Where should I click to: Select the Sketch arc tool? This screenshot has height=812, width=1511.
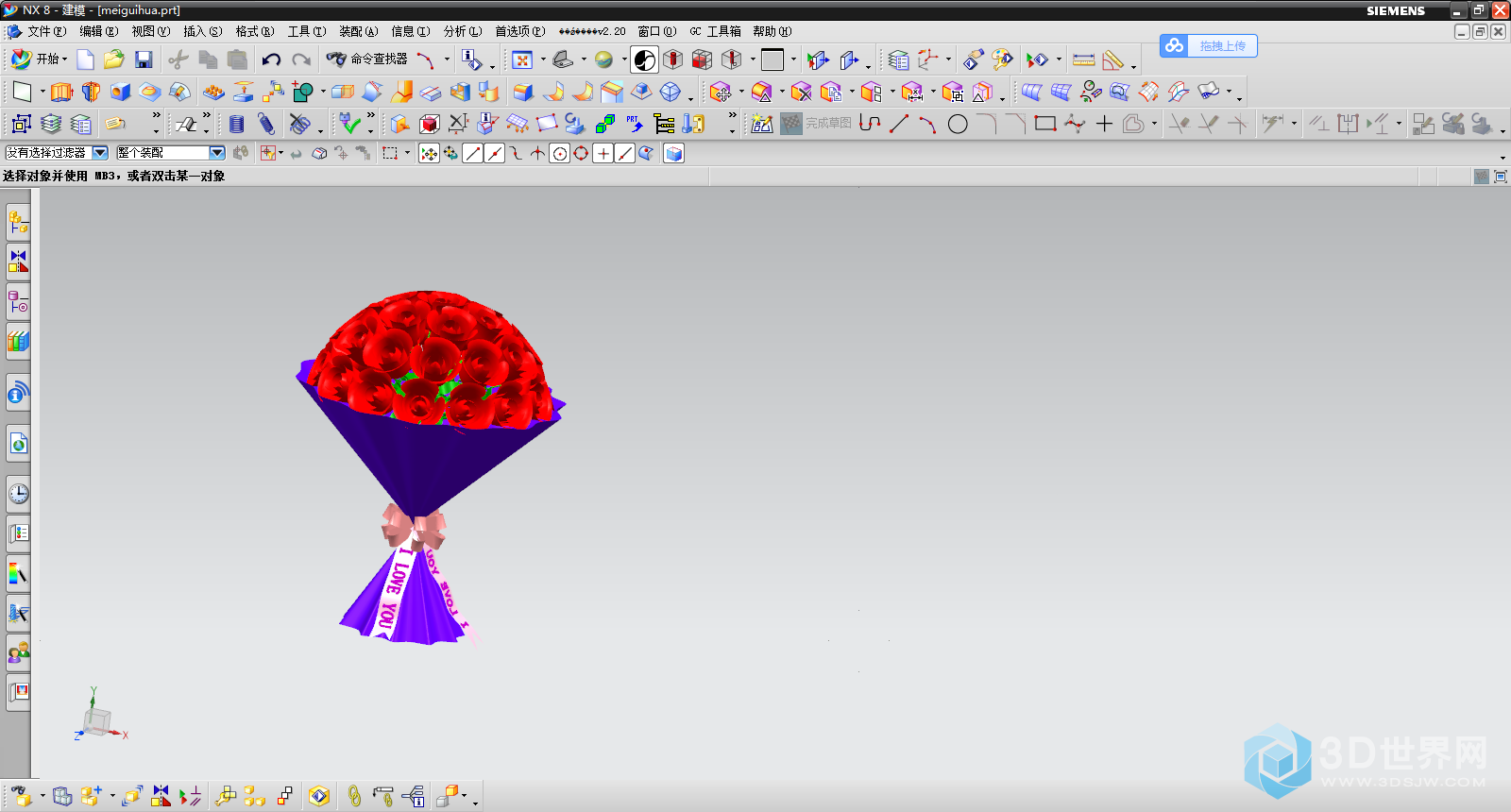pos(928,124)
